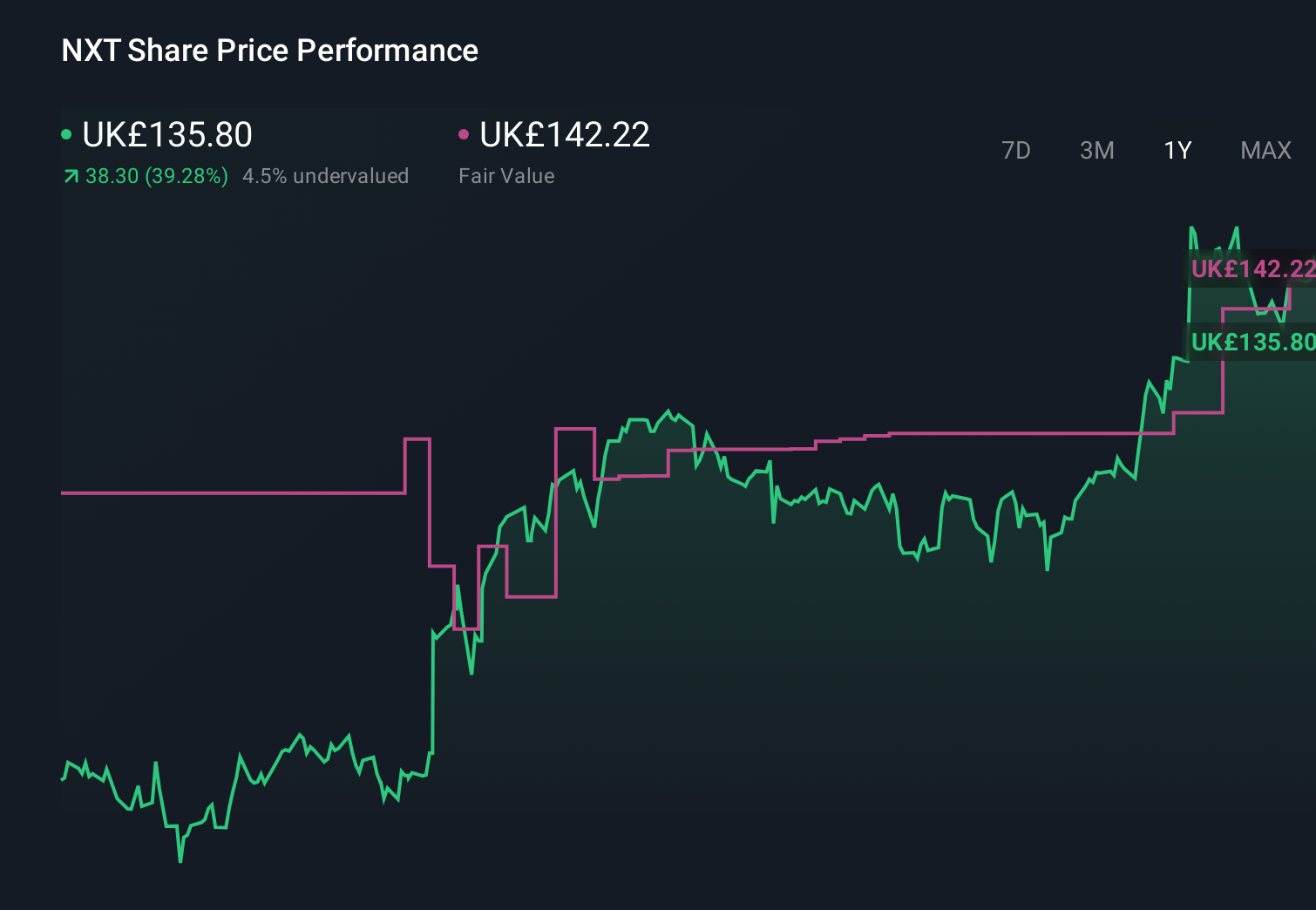Click the pink dot beside fair value
1316x910 pixels.
464,134
